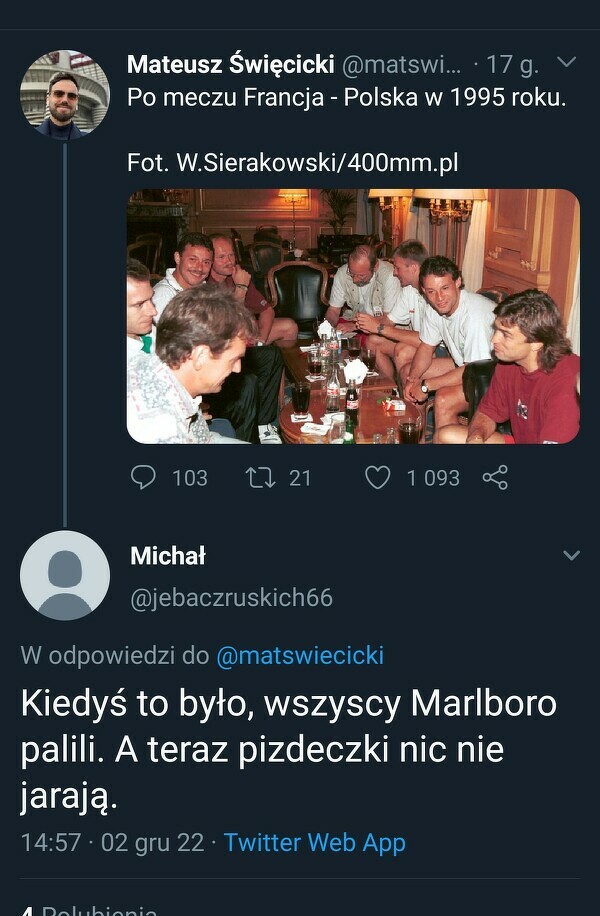Retweet the post with 21 retweets
The height and width of the screenshot is (916, 600).
click(260, 478)
